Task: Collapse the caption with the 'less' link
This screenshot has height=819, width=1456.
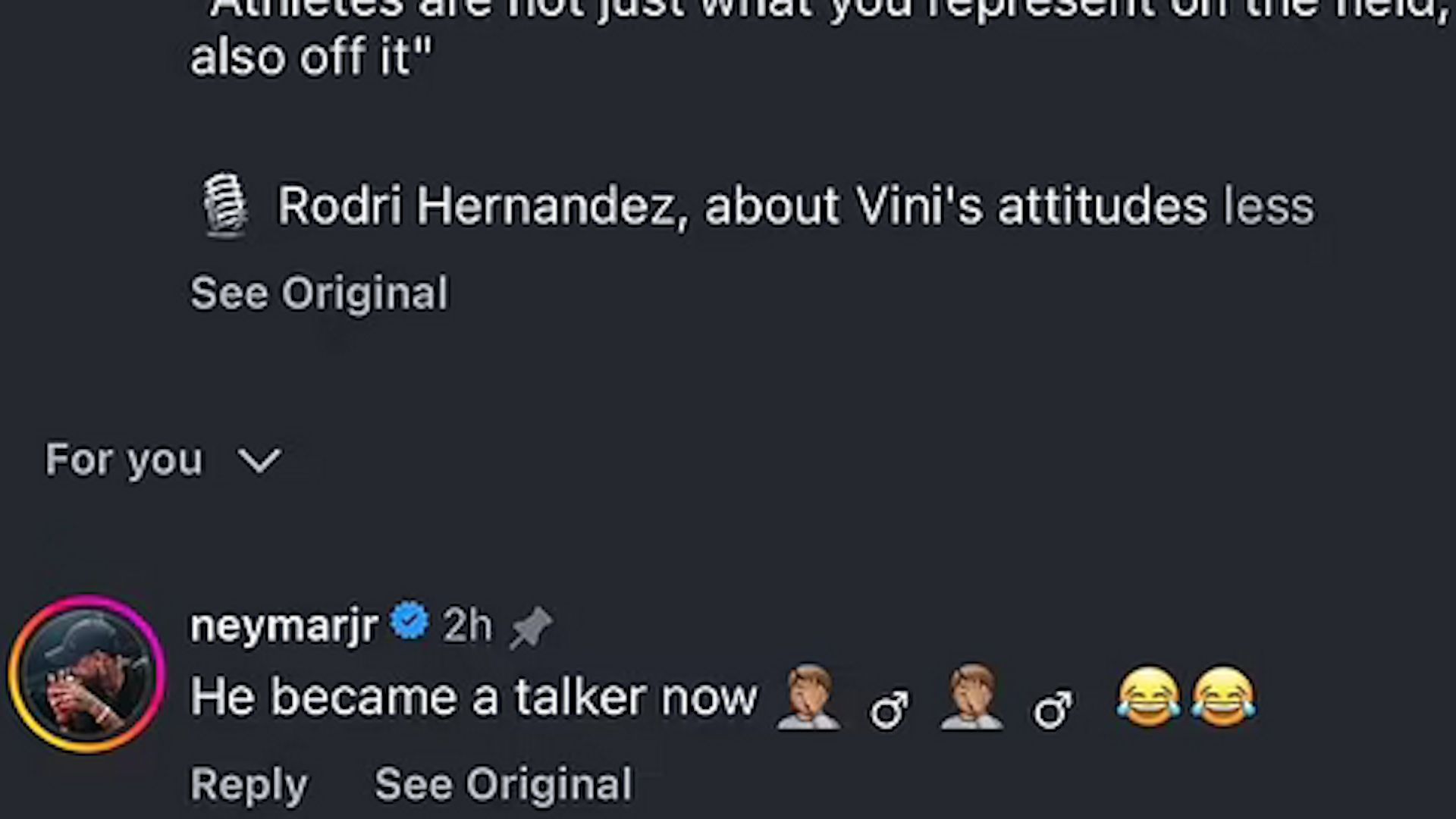Action: tap(1269, 206)
